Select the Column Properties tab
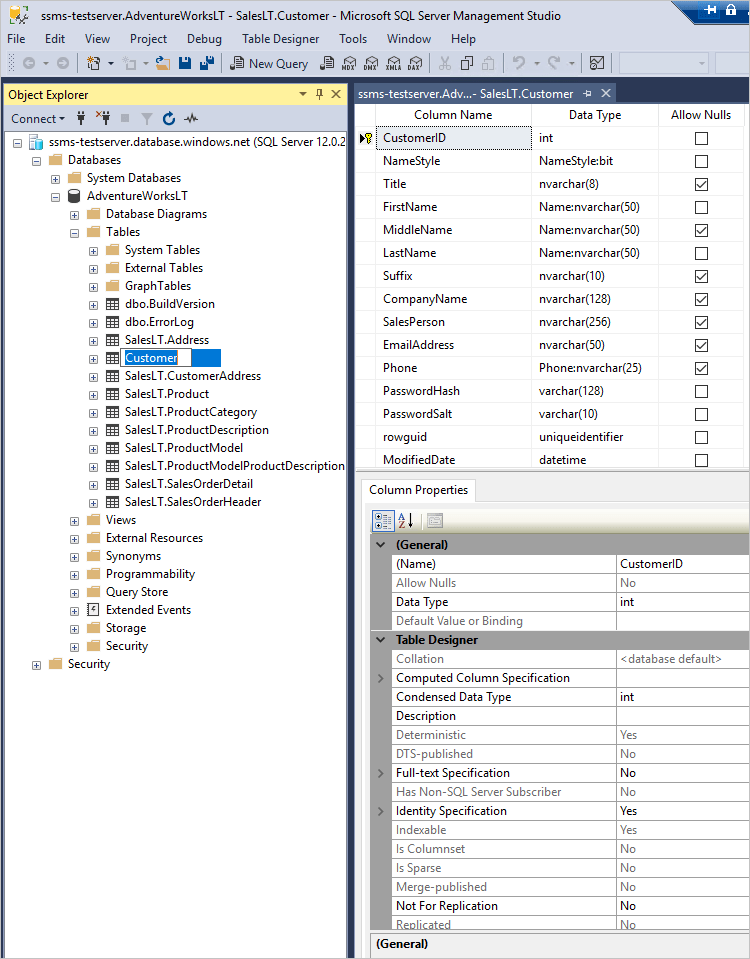The image size is (750, 959). [418, 490]
